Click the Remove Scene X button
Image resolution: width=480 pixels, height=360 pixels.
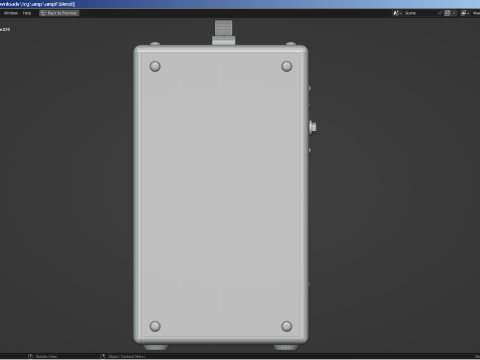[454, 13]
